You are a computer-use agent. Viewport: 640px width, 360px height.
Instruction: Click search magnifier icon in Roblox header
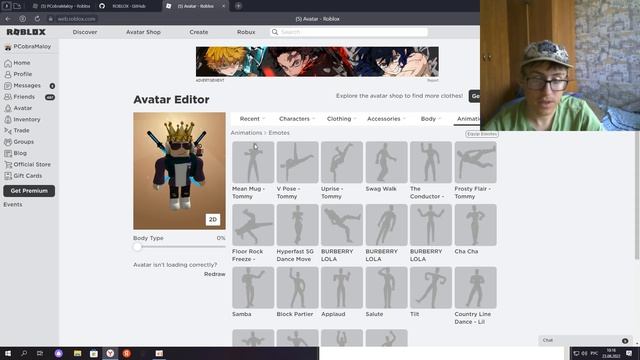(x=275, y=32)
